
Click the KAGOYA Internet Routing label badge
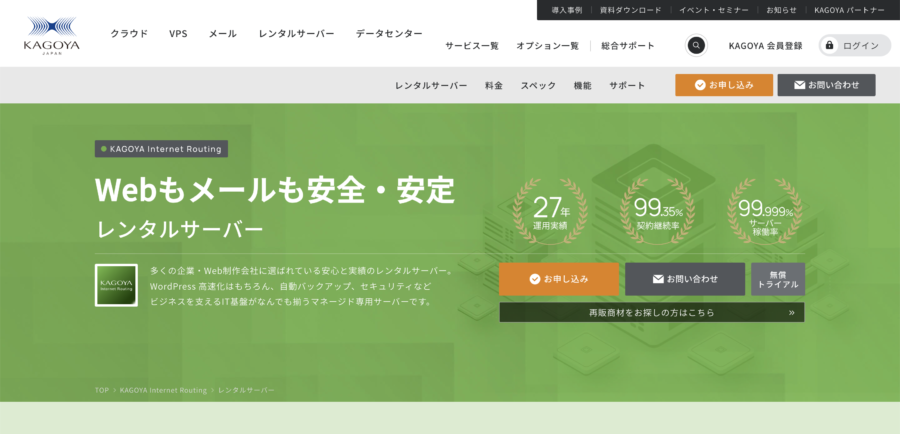[x=161, y=149]
